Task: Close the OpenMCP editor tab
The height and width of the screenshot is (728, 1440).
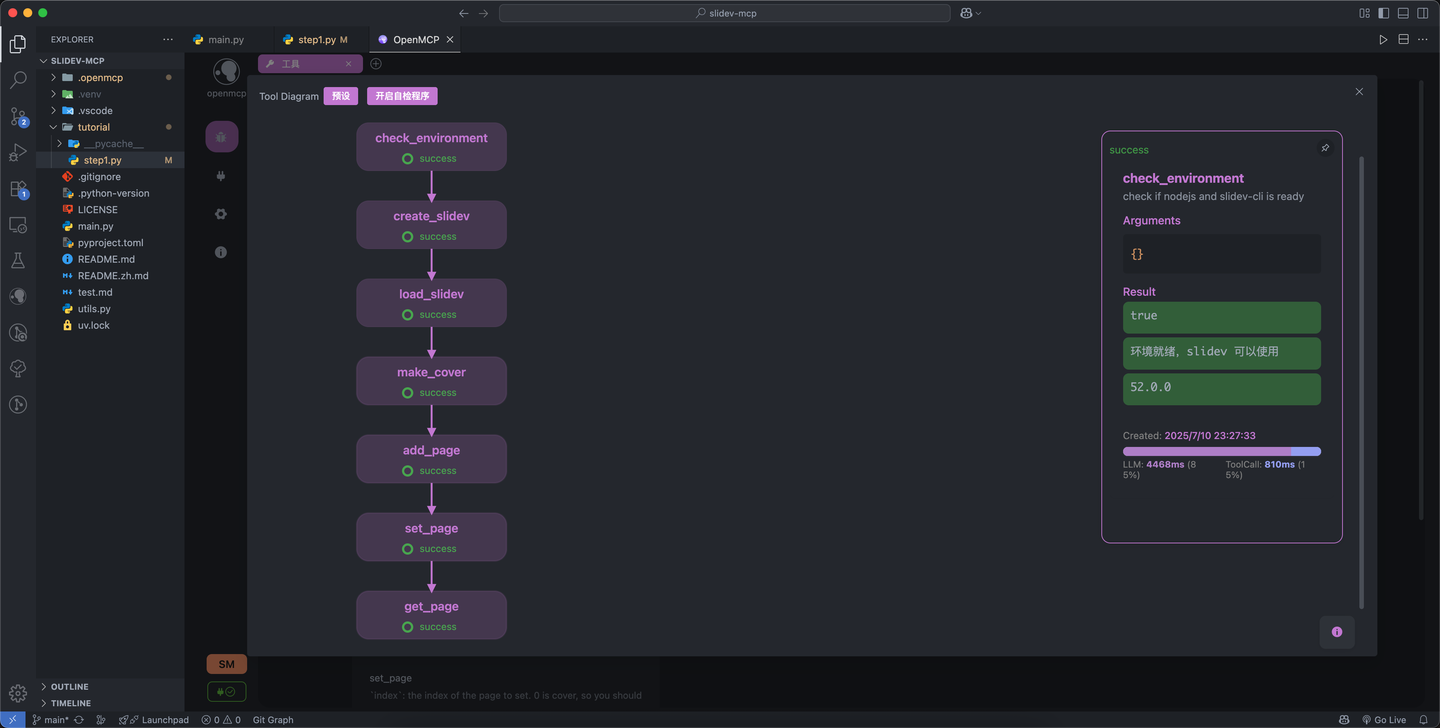Action: 450,40
